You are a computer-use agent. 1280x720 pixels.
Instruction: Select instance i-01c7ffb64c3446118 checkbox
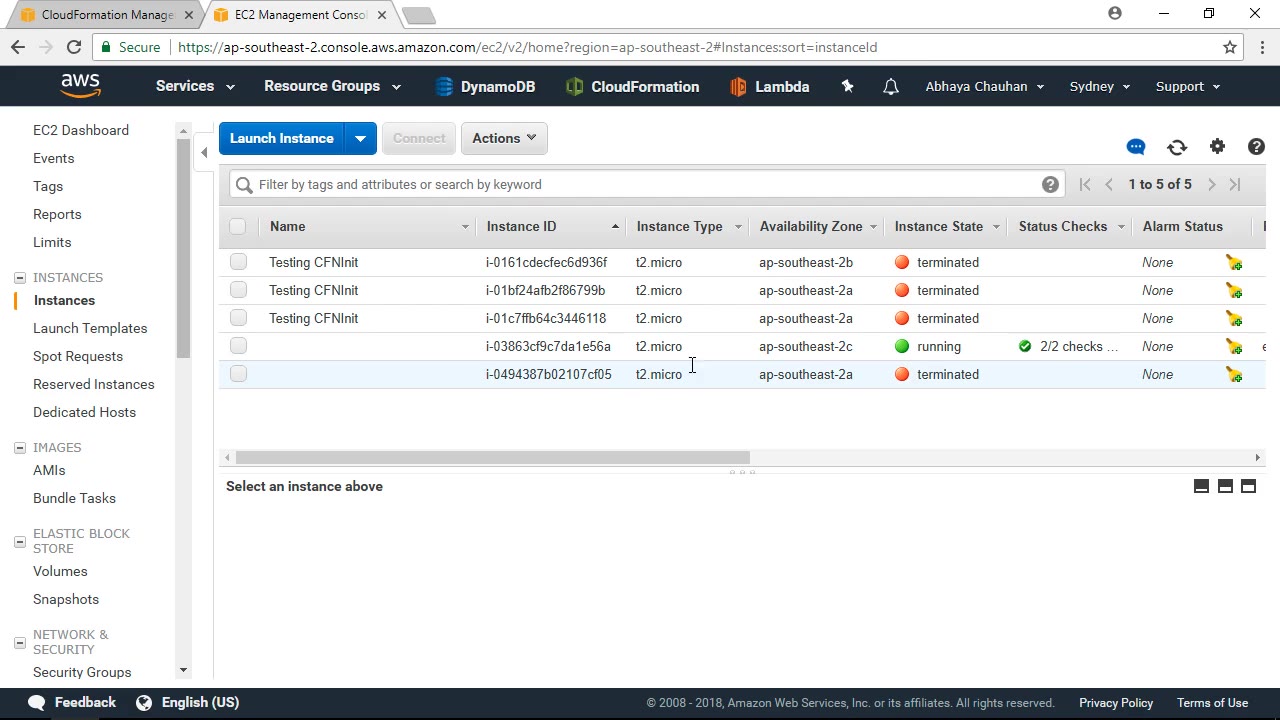coord(238,318)
